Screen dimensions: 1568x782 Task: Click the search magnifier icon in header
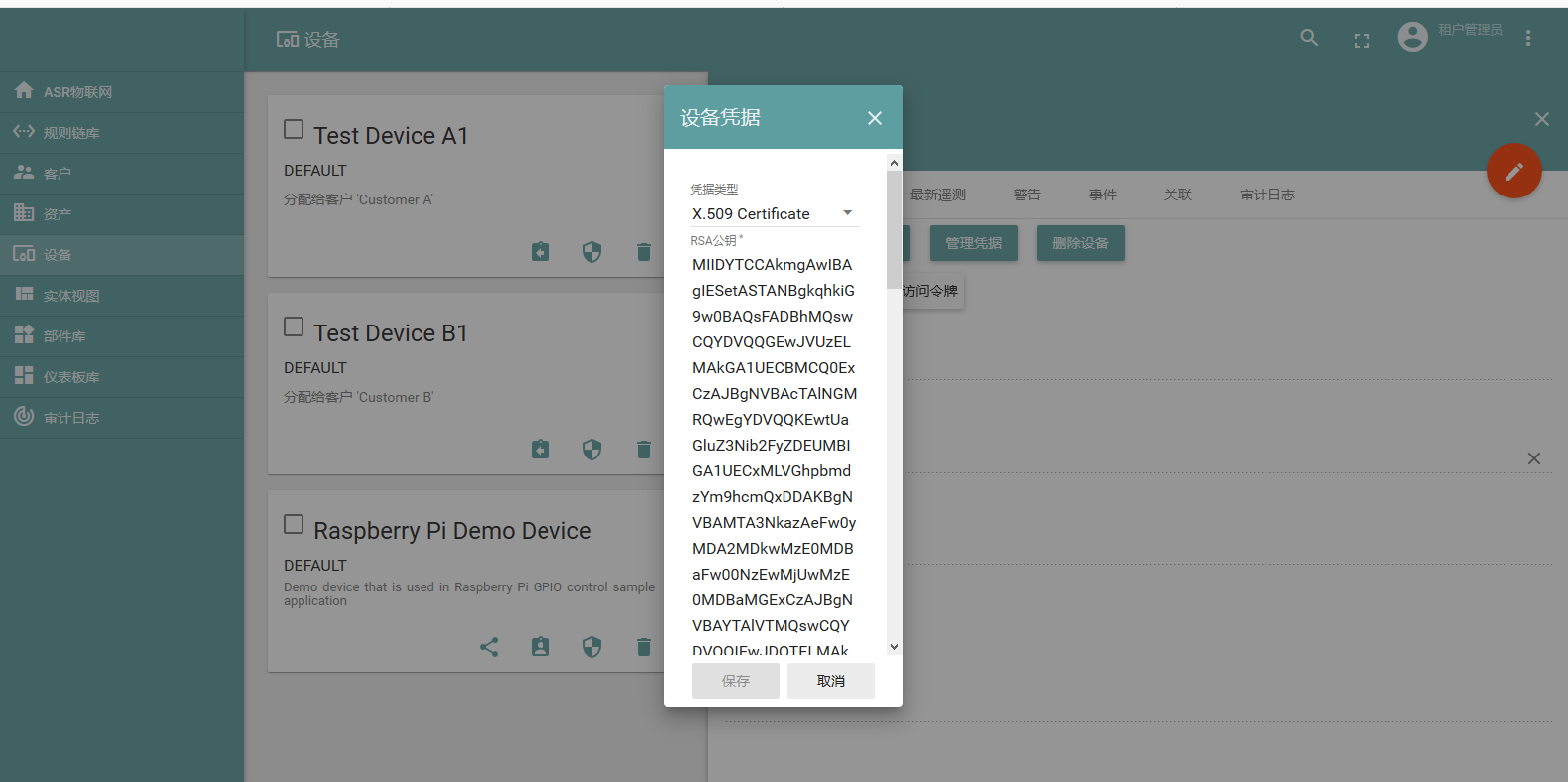pyautogui.click(x=1309, y=38)
